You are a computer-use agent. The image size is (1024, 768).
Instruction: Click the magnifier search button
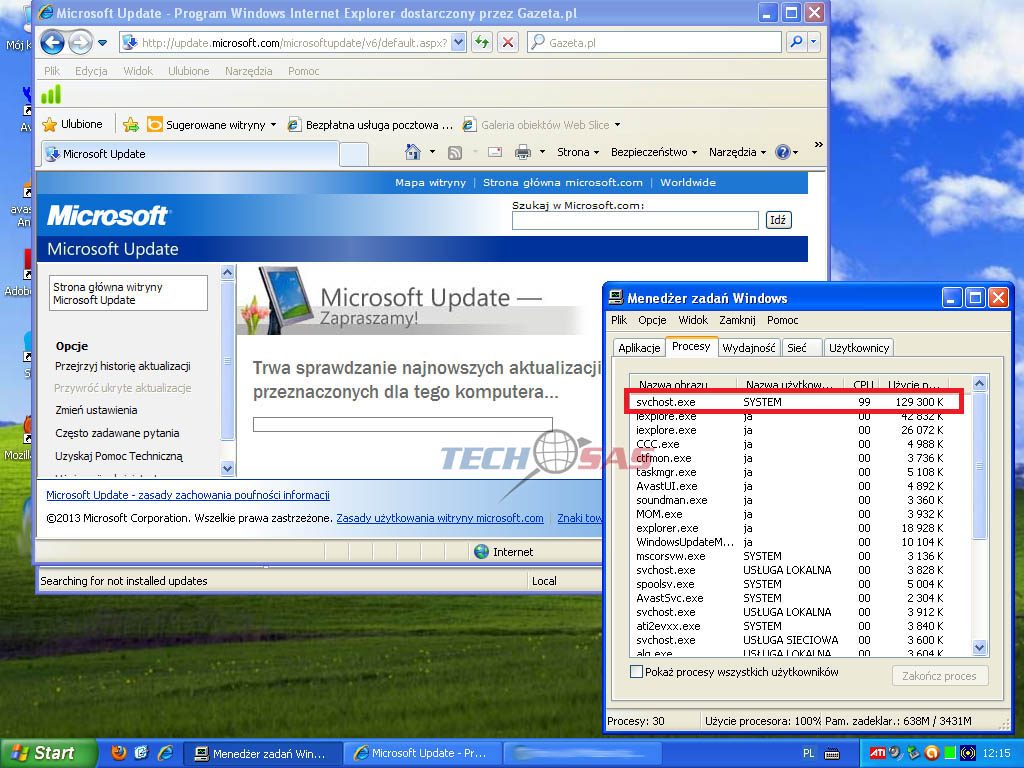pyautogui.click(x=796, y=42)
